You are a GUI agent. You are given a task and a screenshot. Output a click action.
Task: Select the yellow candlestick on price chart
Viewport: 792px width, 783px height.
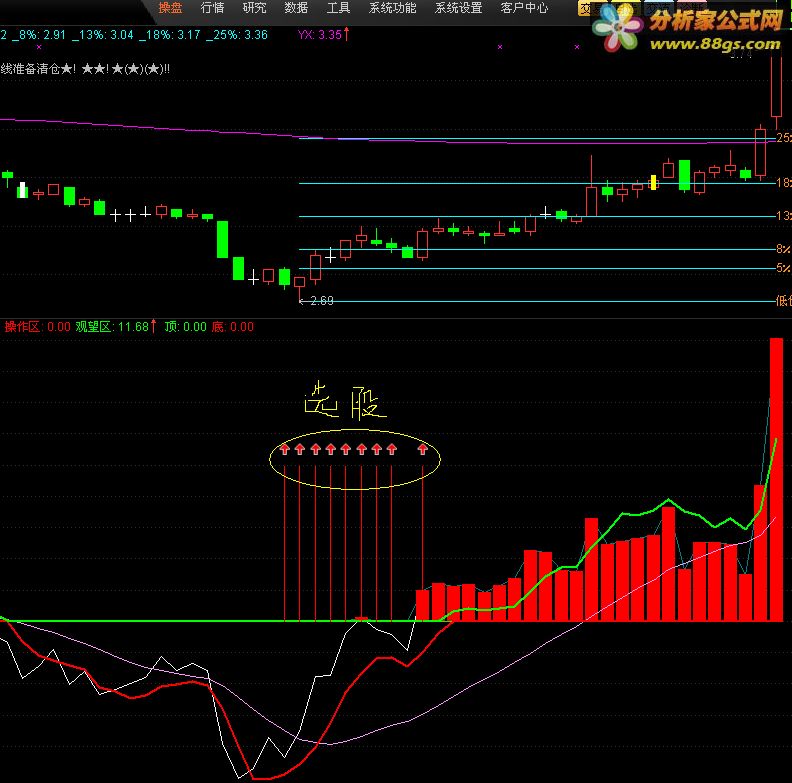point(653,182)
